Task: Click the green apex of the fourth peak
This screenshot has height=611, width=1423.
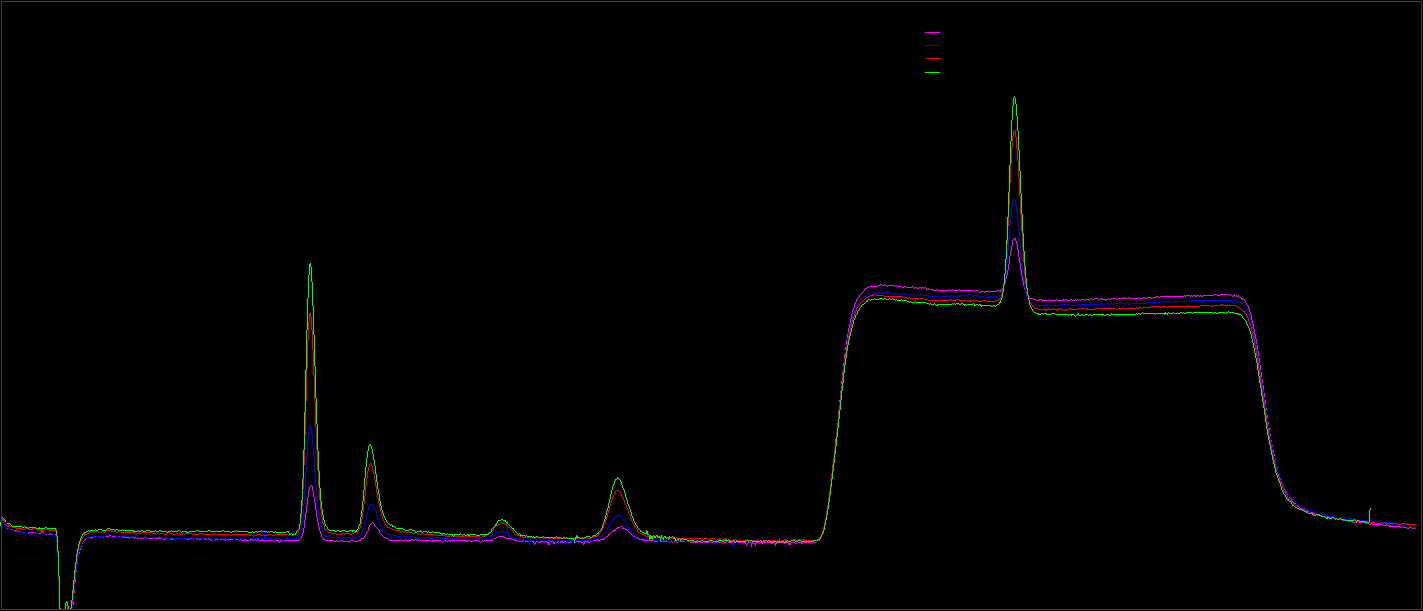Action: click(x=618, y=479)
